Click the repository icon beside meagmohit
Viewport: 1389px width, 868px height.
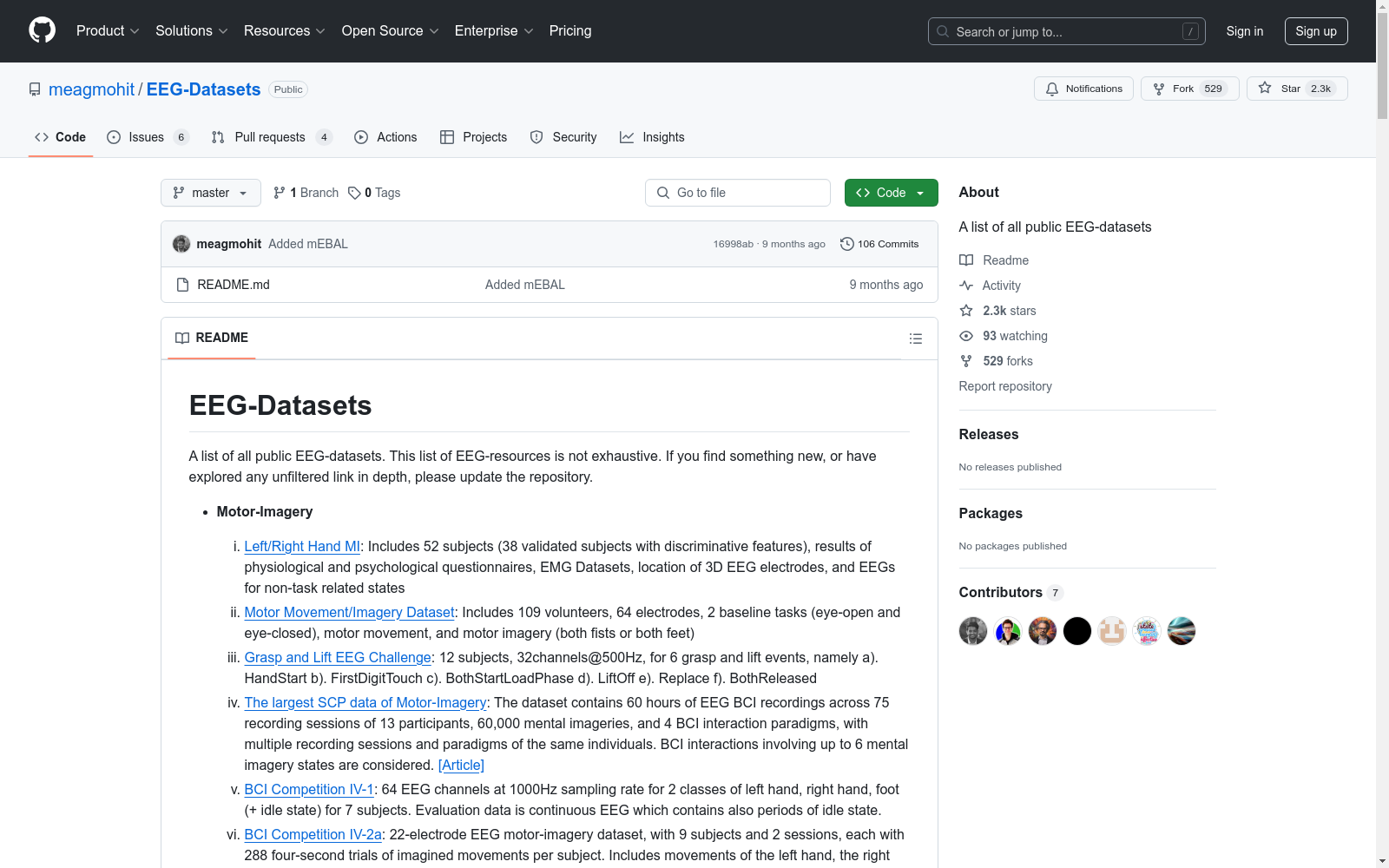tap(35, 89)
